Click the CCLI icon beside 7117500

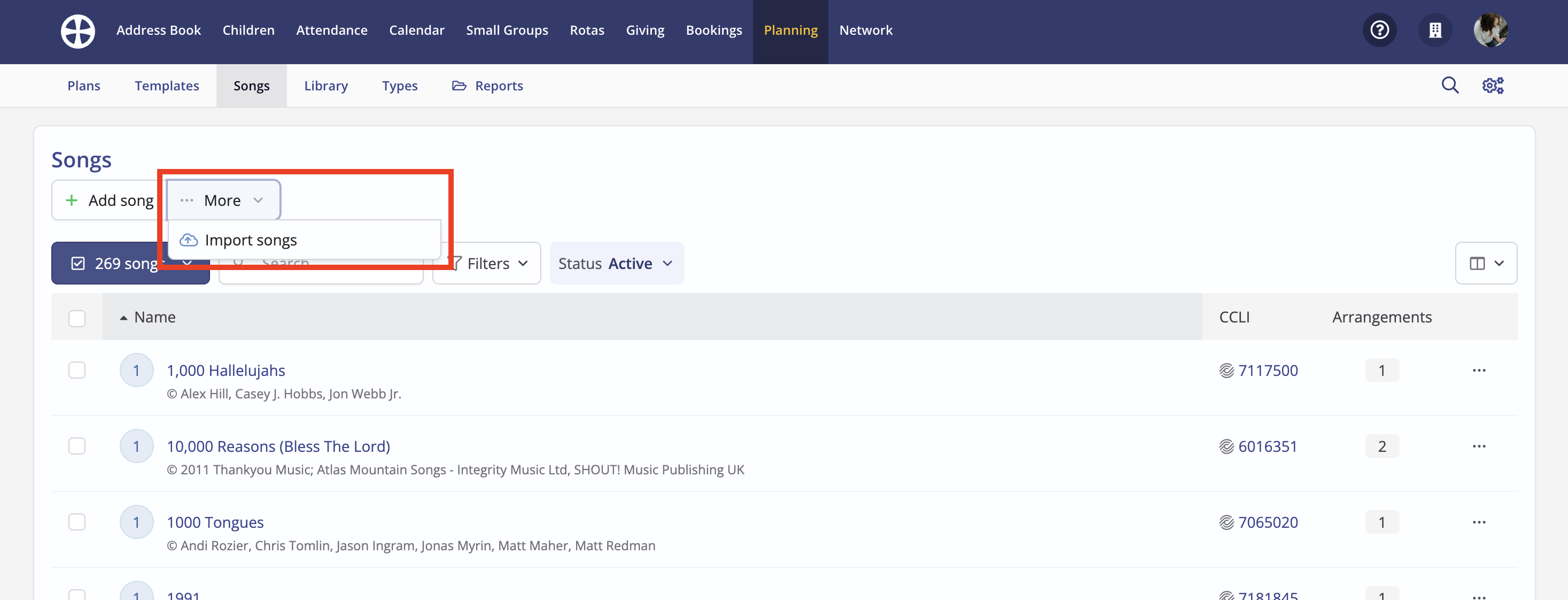point(1226,371)
